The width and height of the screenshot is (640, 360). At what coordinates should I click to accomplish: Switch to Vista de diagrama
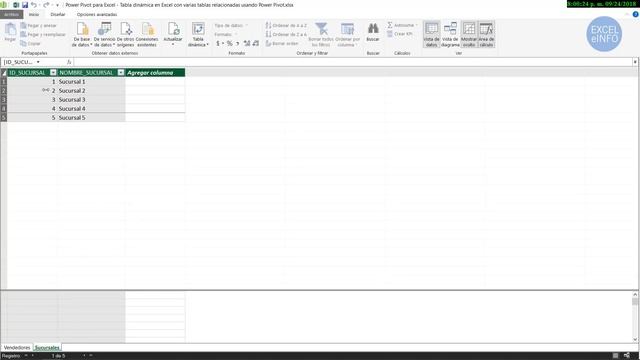pos(450,34)
